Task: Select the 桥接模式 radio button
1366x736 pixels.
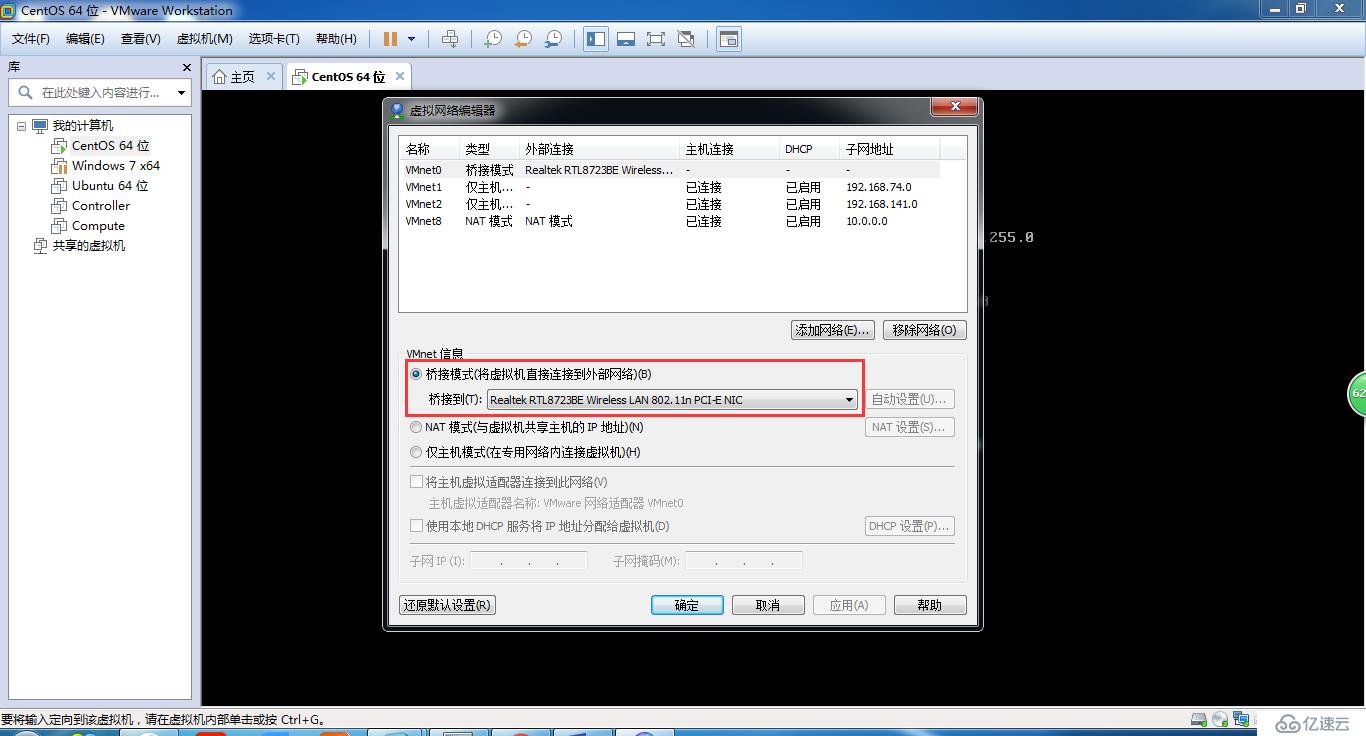Action: (416, 374)
